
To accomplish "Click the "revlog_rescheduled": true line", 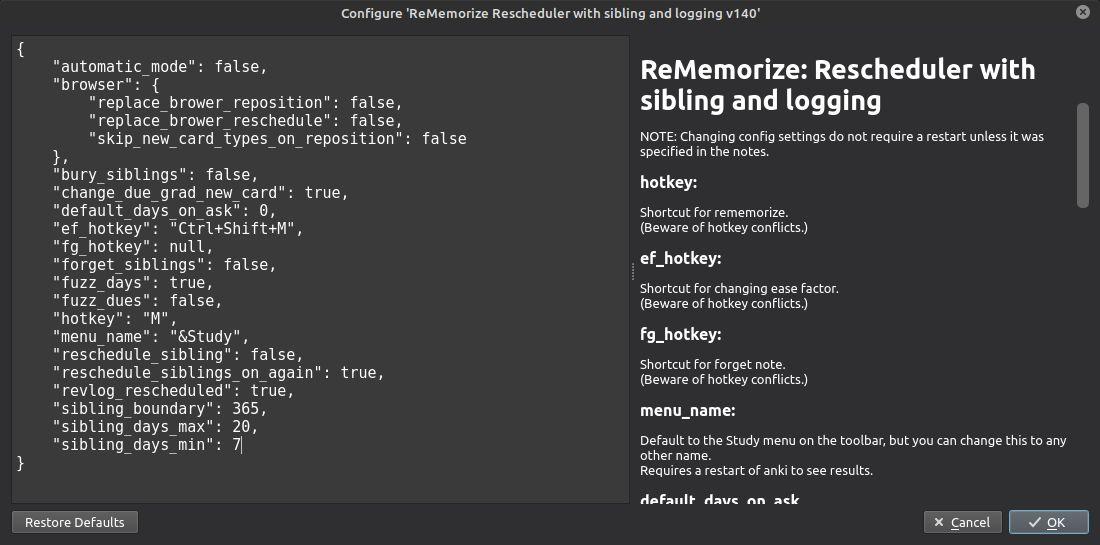I will (174, 391).
